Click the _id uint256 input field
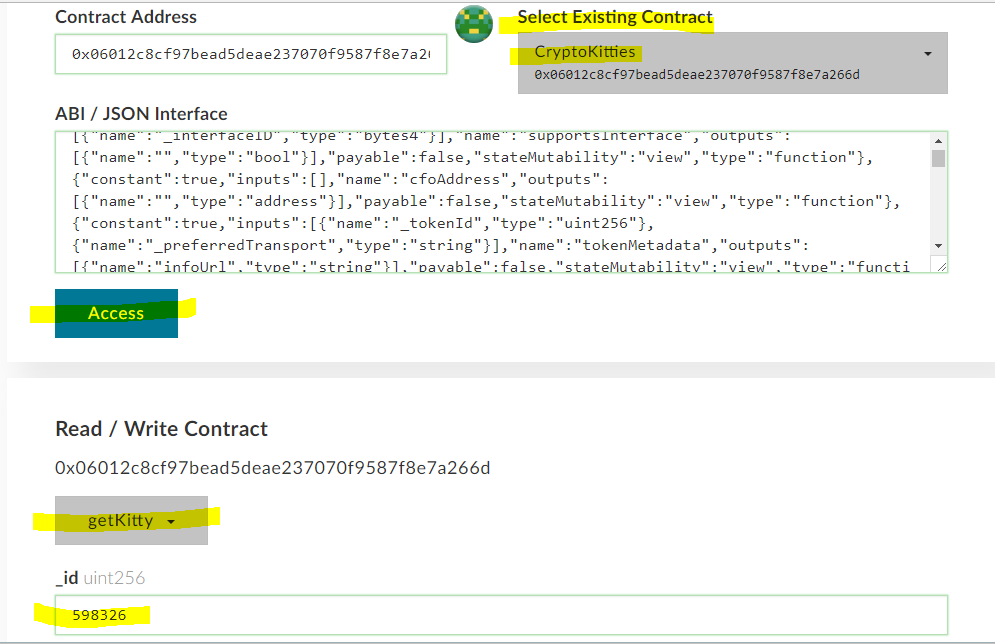Image resolution: width=995 pixels, height=644 pixels. click(501, 615)
